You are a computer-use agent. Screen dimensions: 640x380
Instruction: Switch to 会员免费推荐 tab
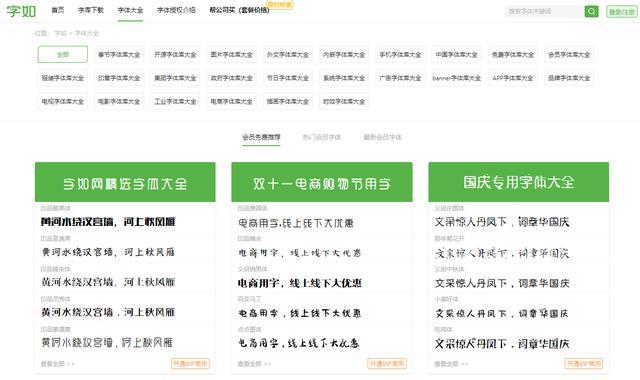point(261,138)
